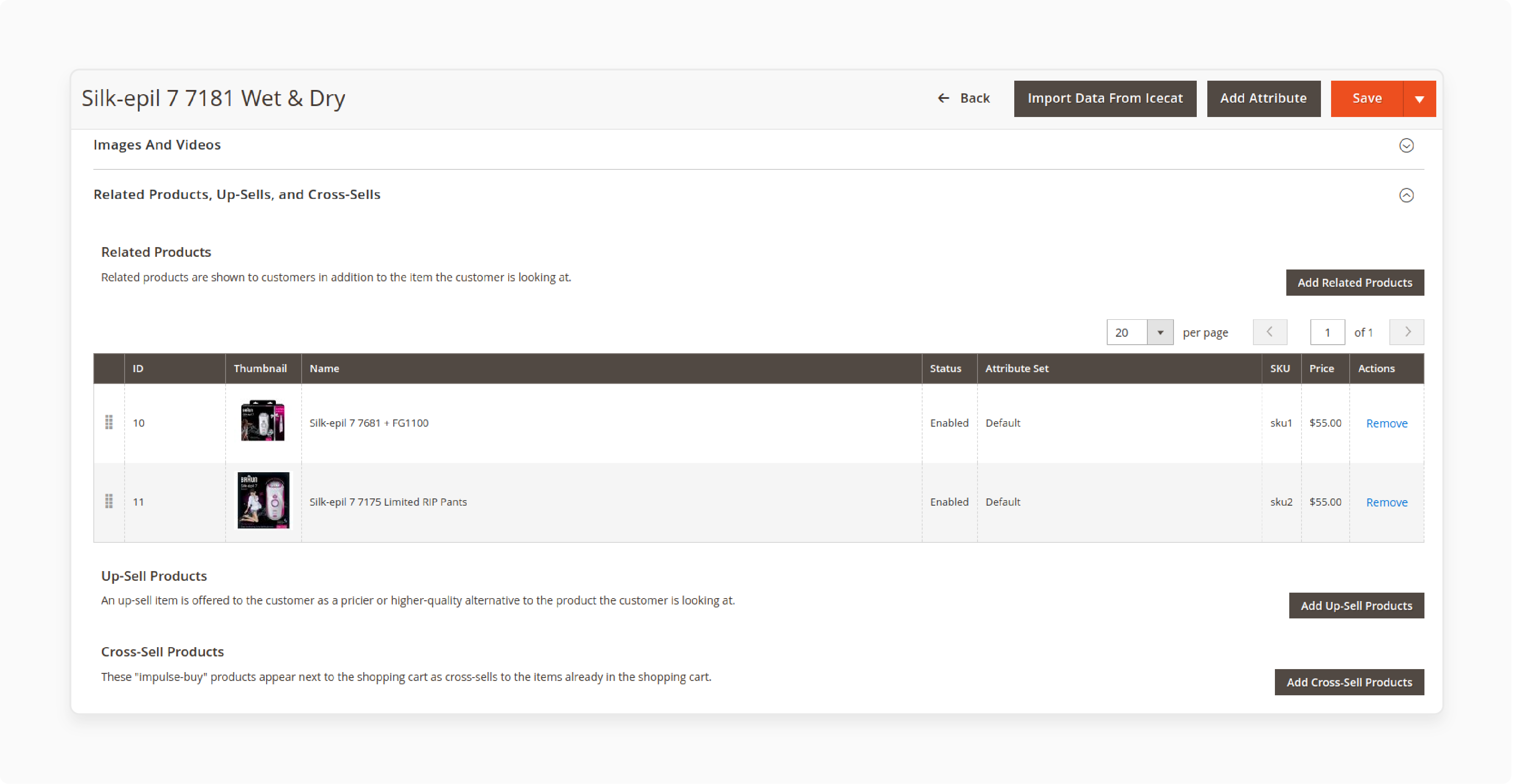
Task: Click thumbnail of Silk-epil 7 7681 + FG1100
Action: 263,421
